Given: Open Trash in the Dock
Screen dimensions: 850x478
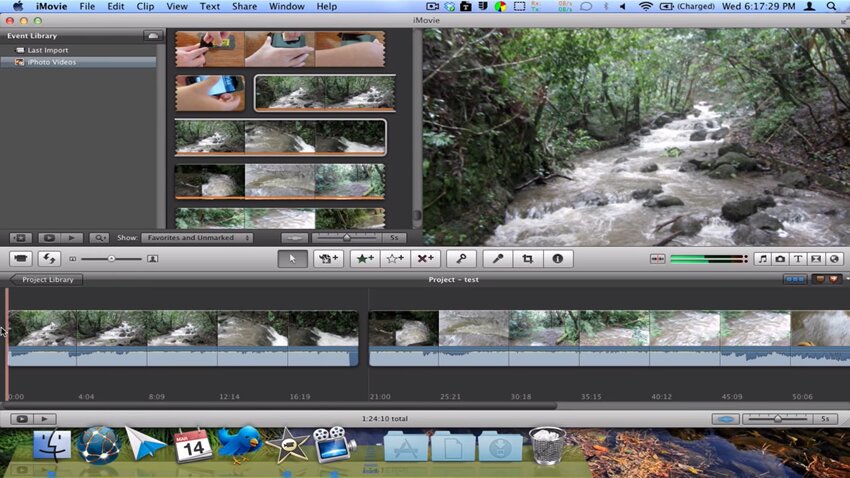Looking at the screenshot, I should pyautogui.click(x=546, y=445).
